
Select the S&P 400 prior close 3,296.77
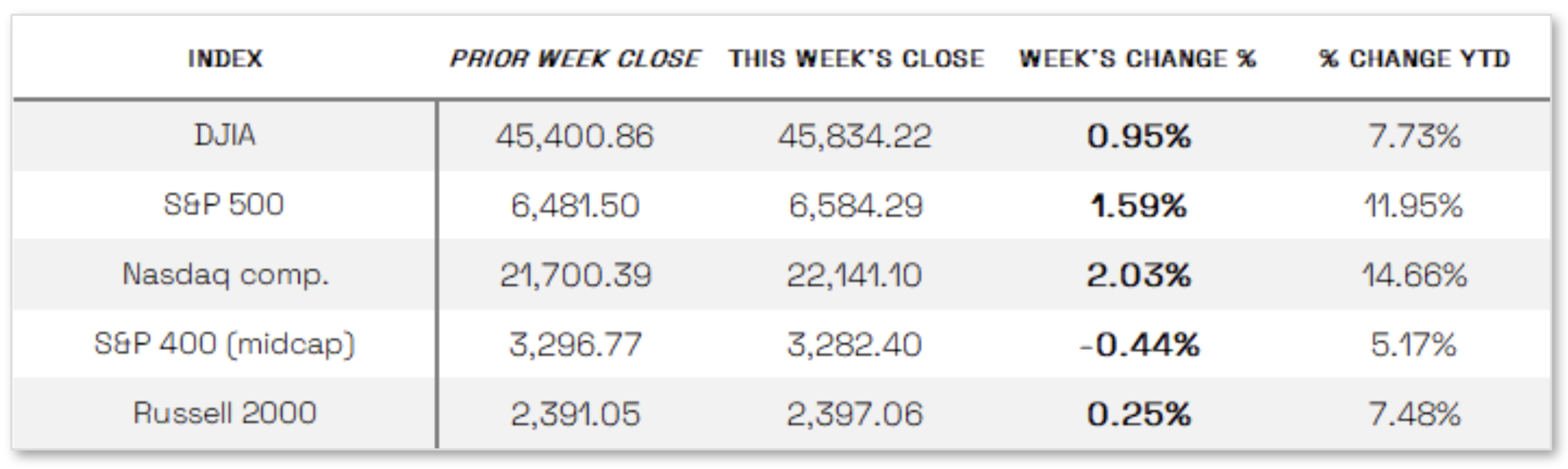(x=575, y=345)
